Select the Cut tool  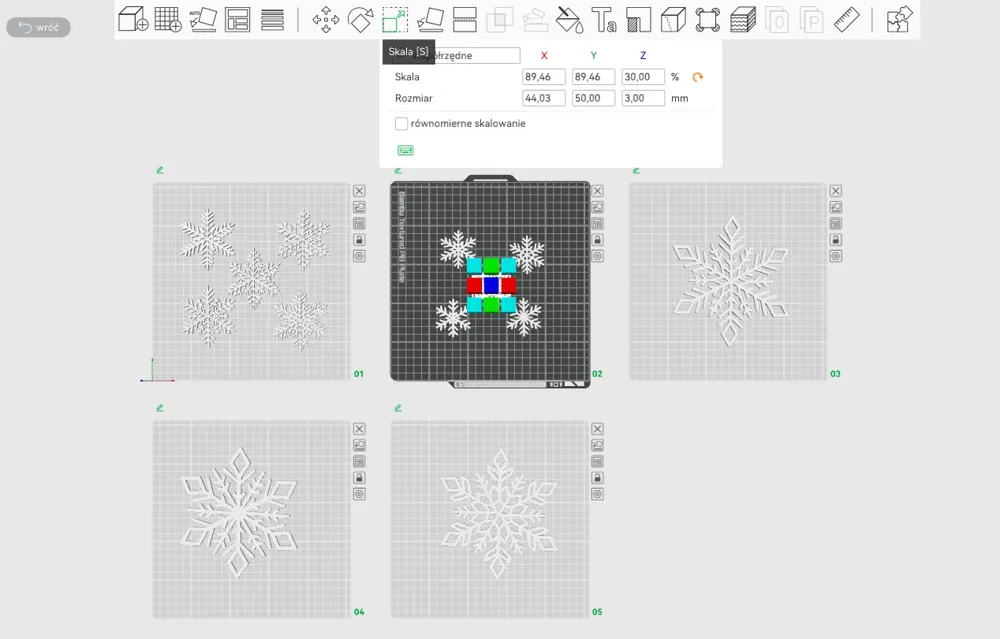pyautogui.click(x=465, y=19)
